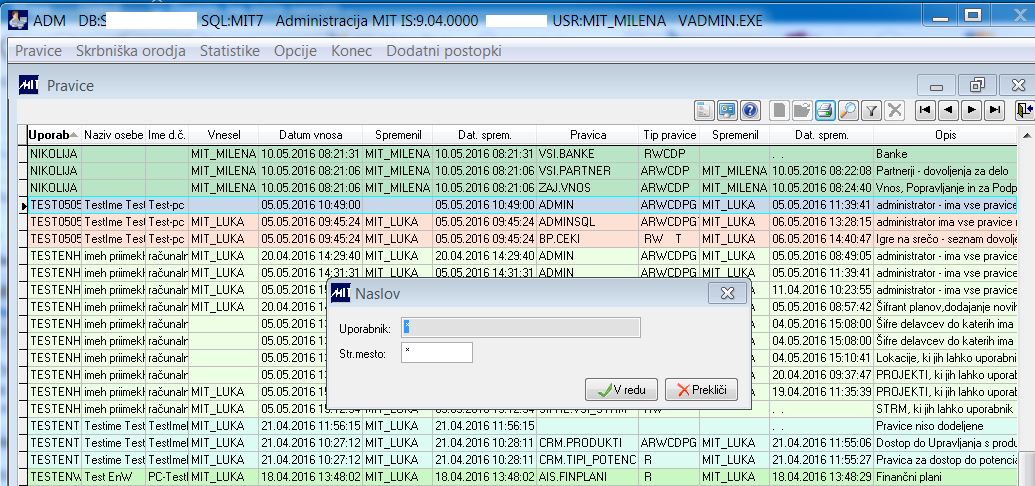The image size is (1035, 486).
Task: Open the Statistike menu
Action: coord(230,51)
